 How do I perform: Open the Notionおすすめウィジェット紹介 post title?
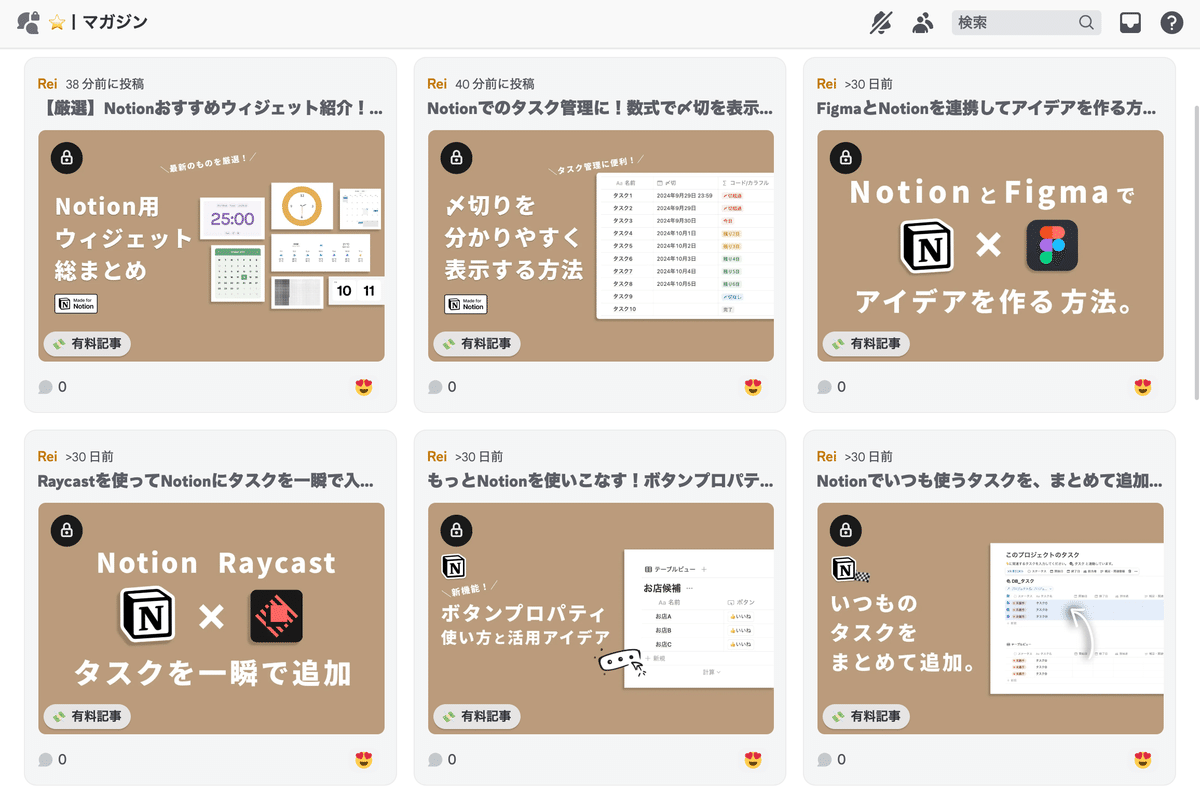pyautogui.click(x=210, y=107)
